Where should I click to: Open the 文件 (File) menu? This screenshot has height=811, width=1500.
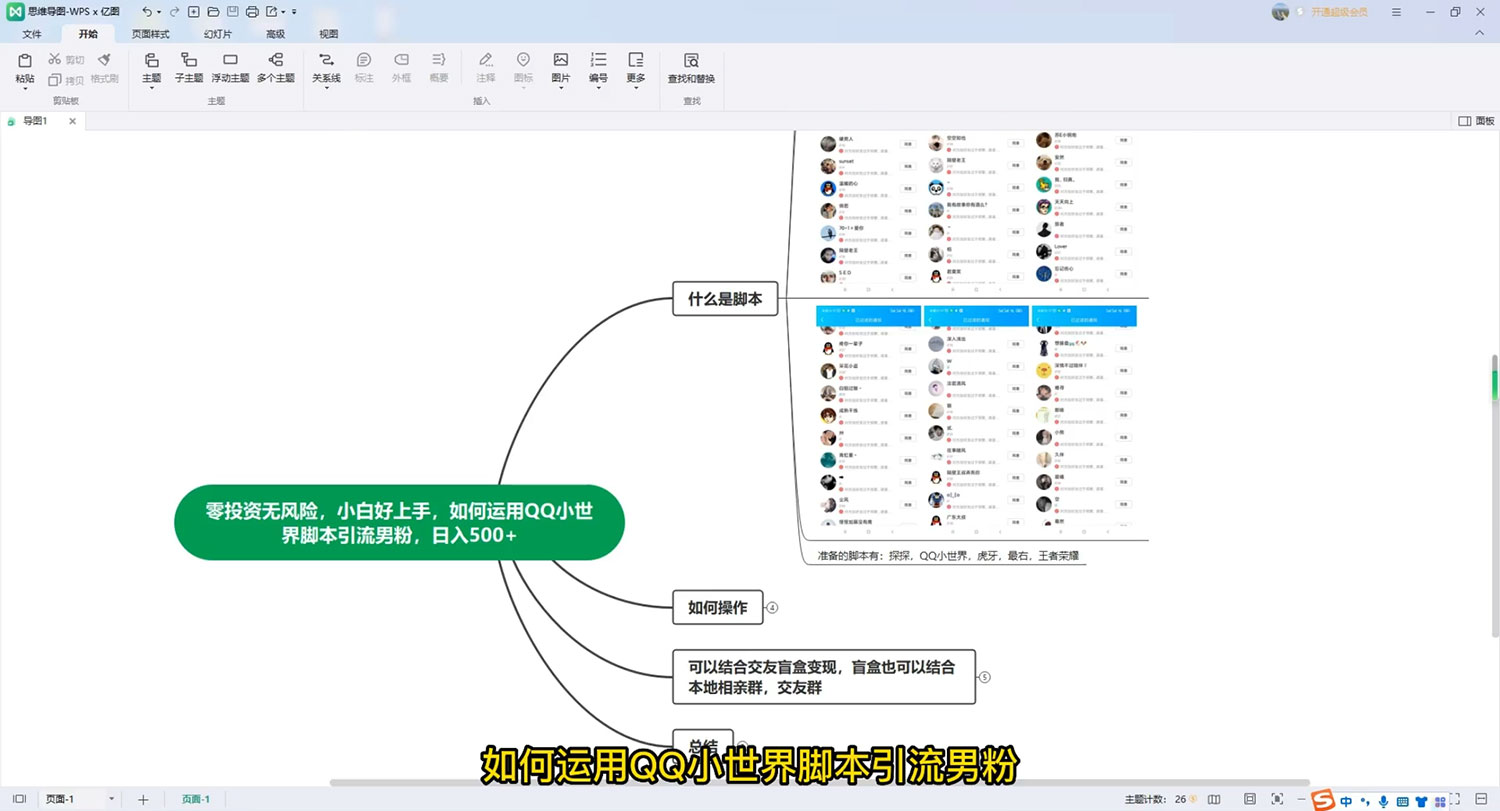[x=31, y=33]
